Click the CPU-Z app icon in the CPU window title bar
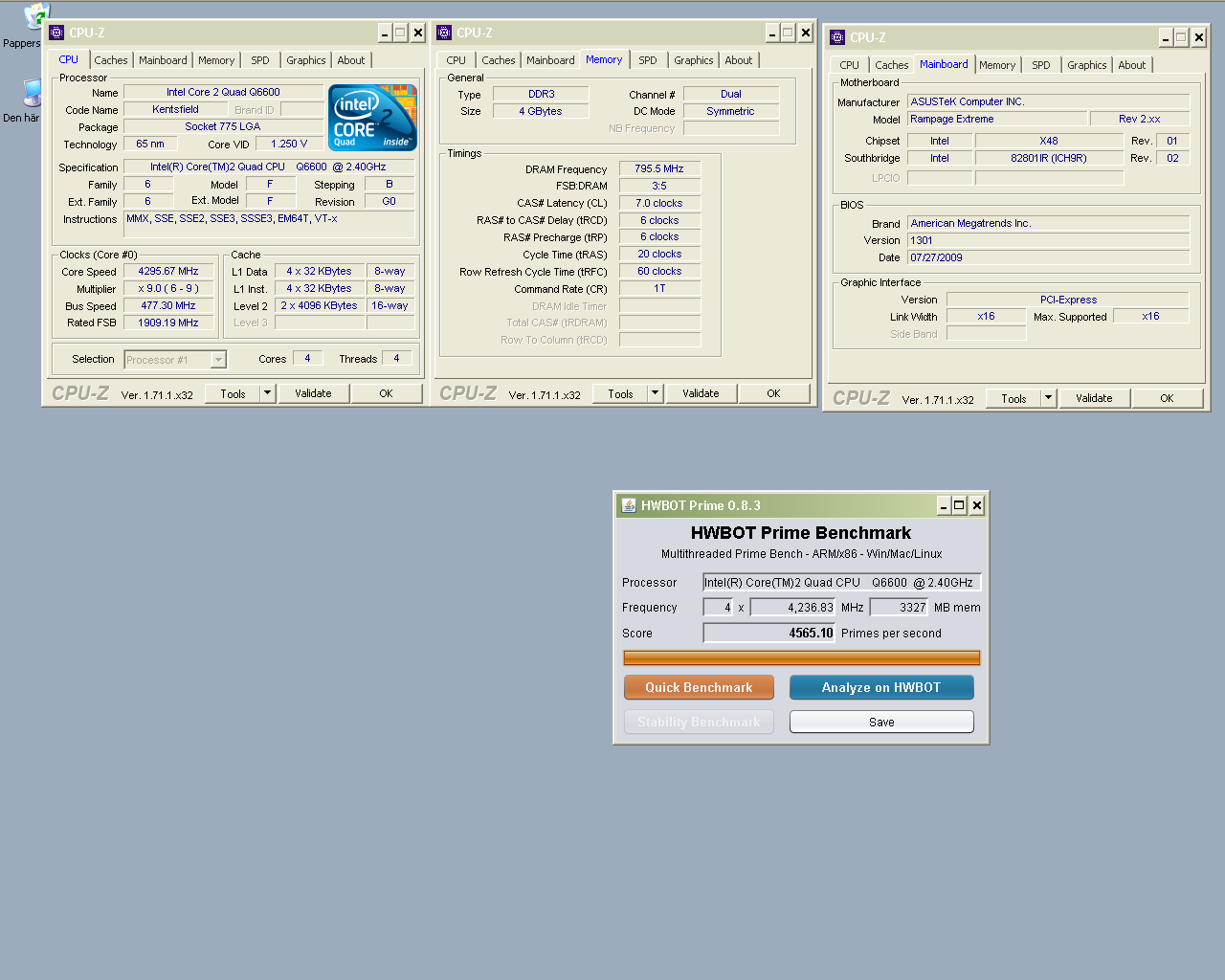This screenshot has width=1225, height=980. click(56, 33)
